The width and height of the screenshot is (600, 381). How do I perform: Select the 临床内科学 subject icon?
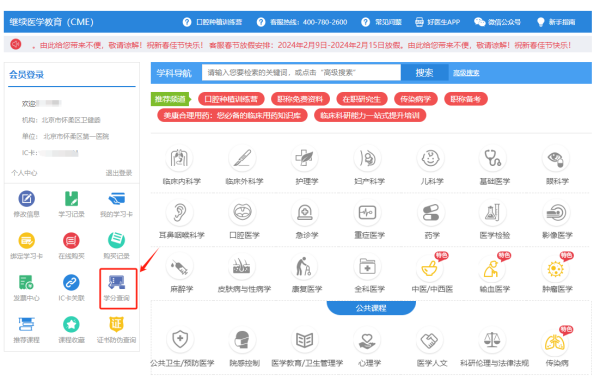tap(179, 158)
